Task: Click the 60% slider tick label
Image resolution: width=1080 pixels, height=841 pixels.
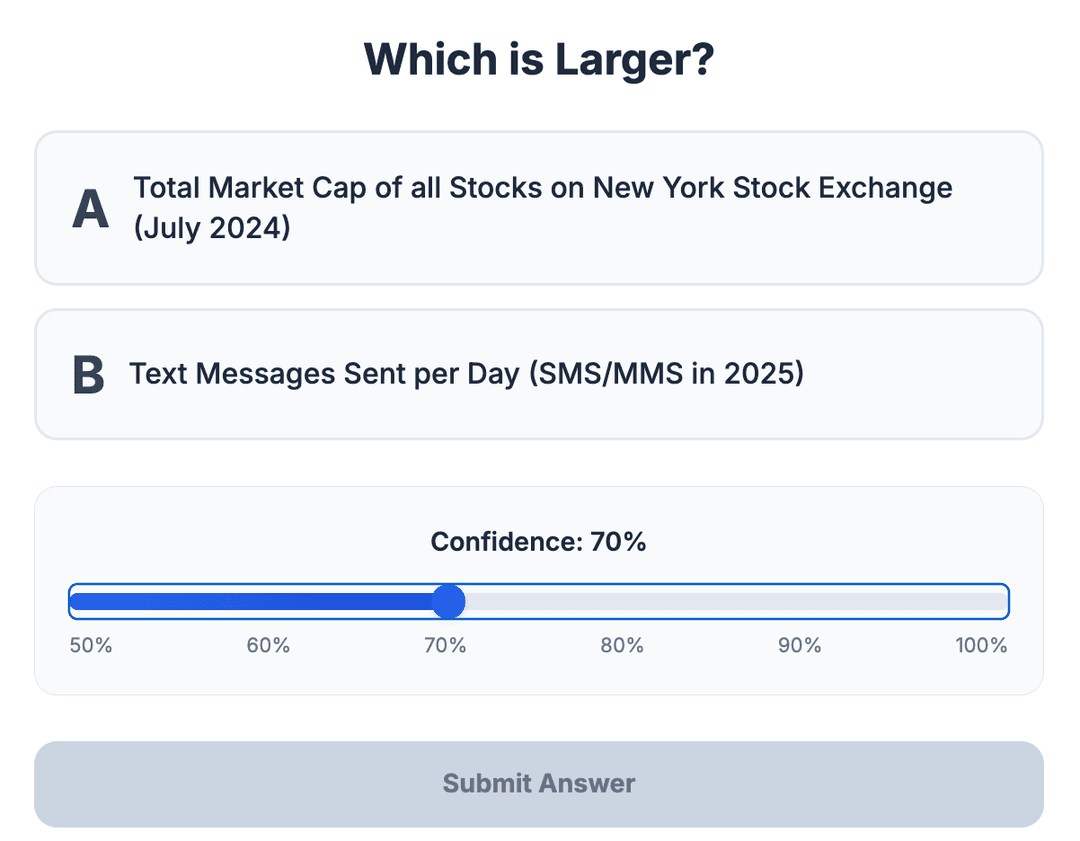Action: click(268, 645)
